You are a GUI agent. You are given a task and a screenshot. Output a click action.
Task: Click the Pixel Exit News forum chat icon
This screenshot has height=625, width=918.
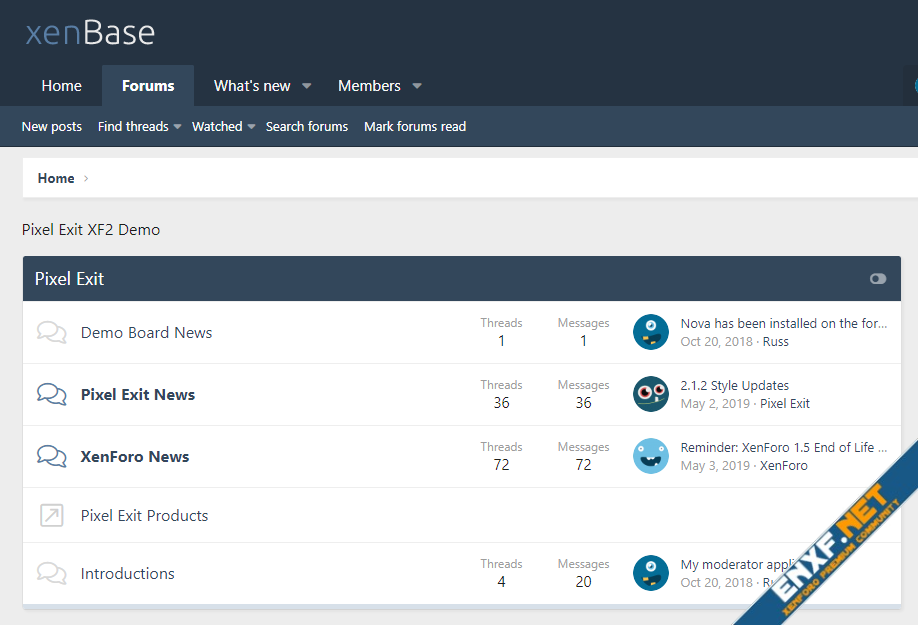tap(52, 395)
